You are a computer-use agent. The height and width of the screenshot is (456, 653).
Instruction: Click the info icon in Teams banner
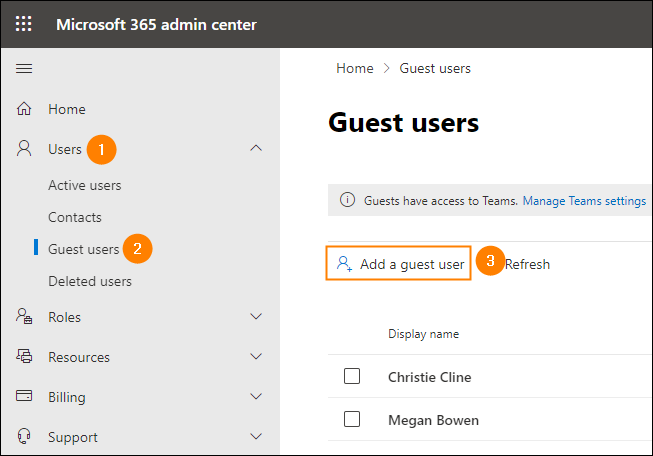347,200
